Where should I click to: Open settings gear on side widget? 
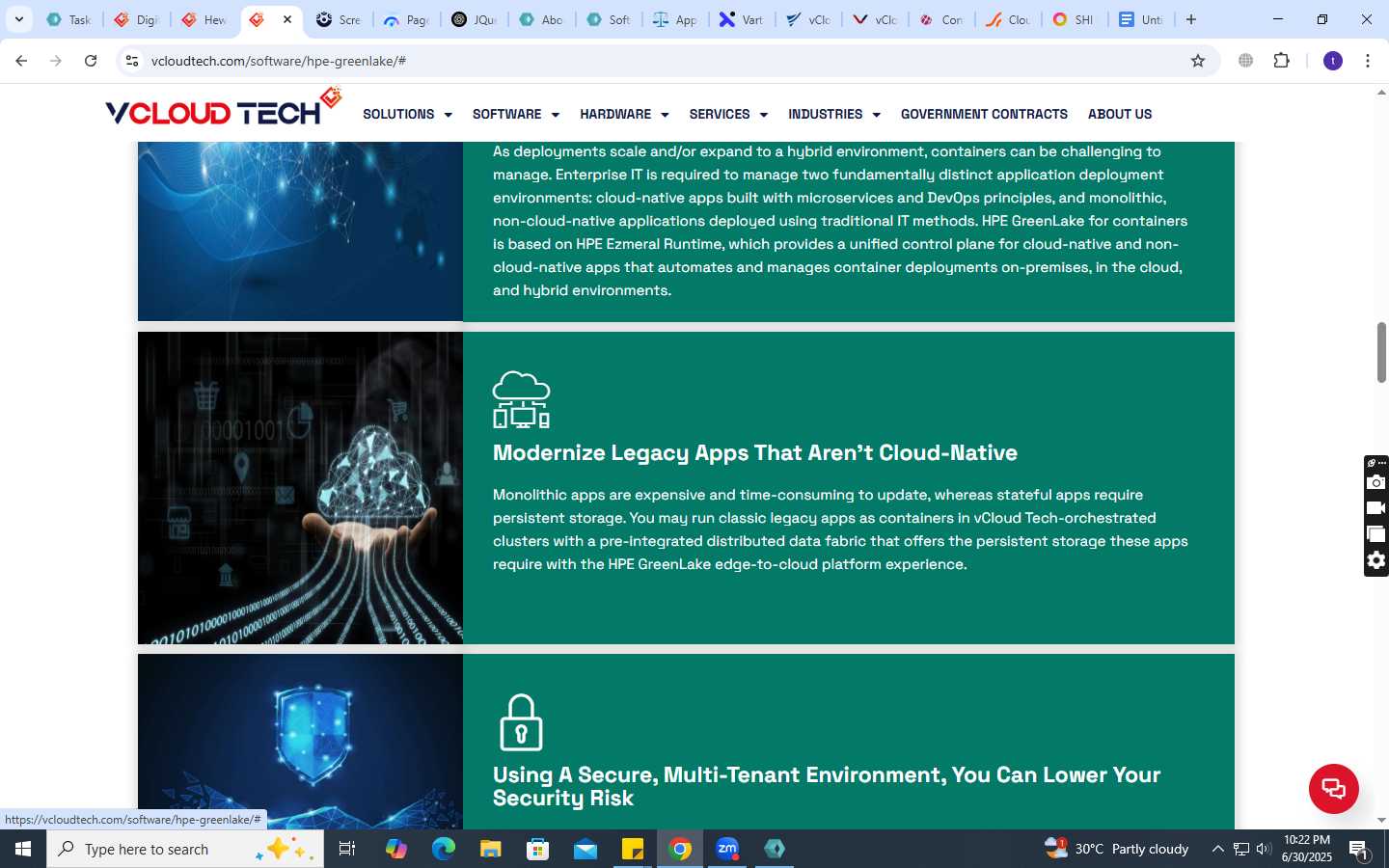[1376, 560]
